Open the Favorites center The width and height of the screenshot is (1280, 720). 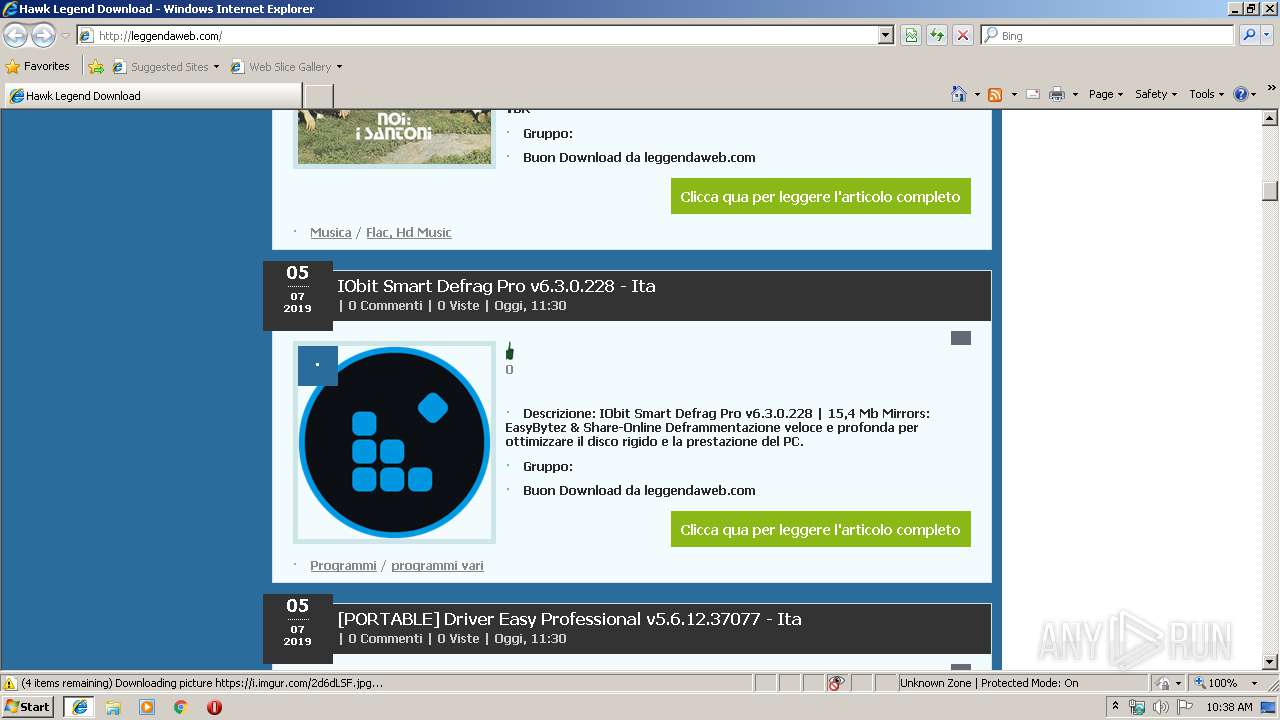click(x=38, y=66)
